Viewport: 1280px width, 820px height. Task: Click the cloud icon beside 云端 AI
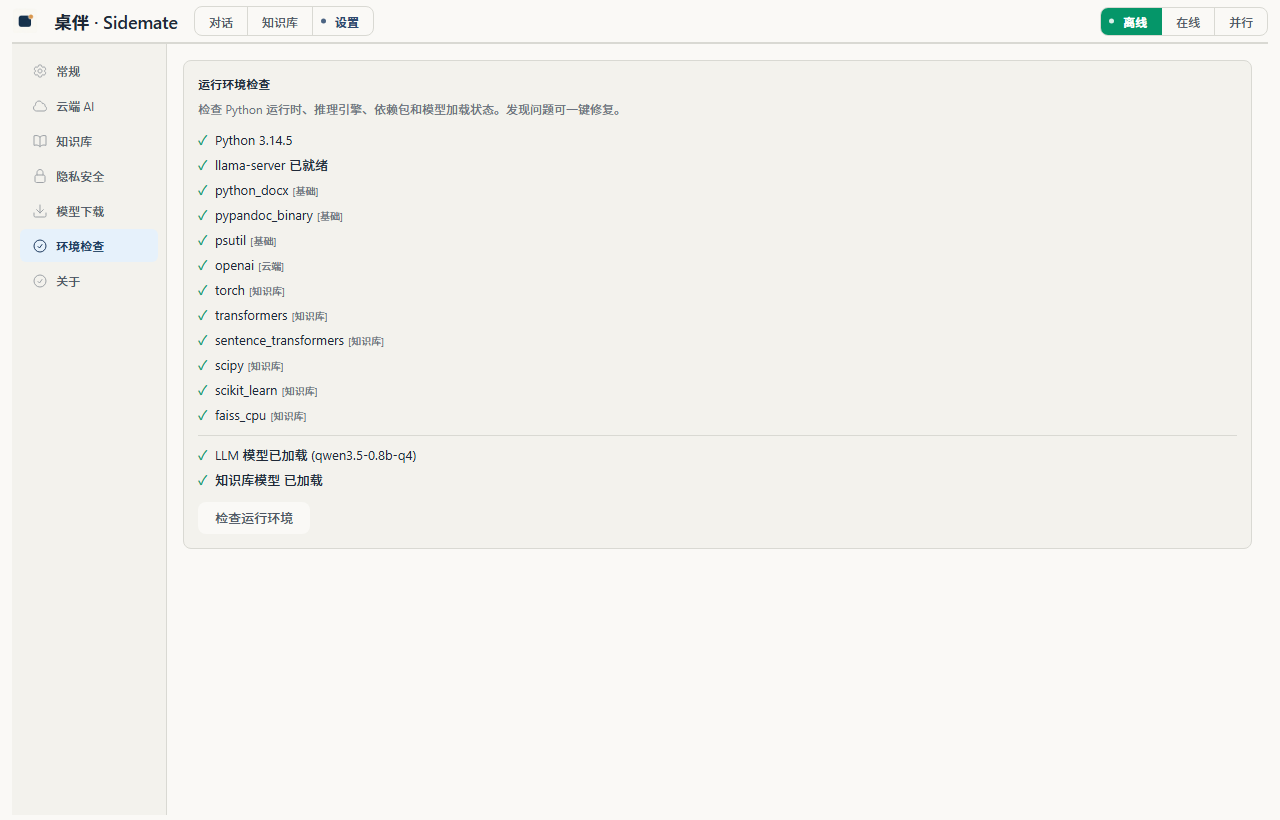point(40,106)
